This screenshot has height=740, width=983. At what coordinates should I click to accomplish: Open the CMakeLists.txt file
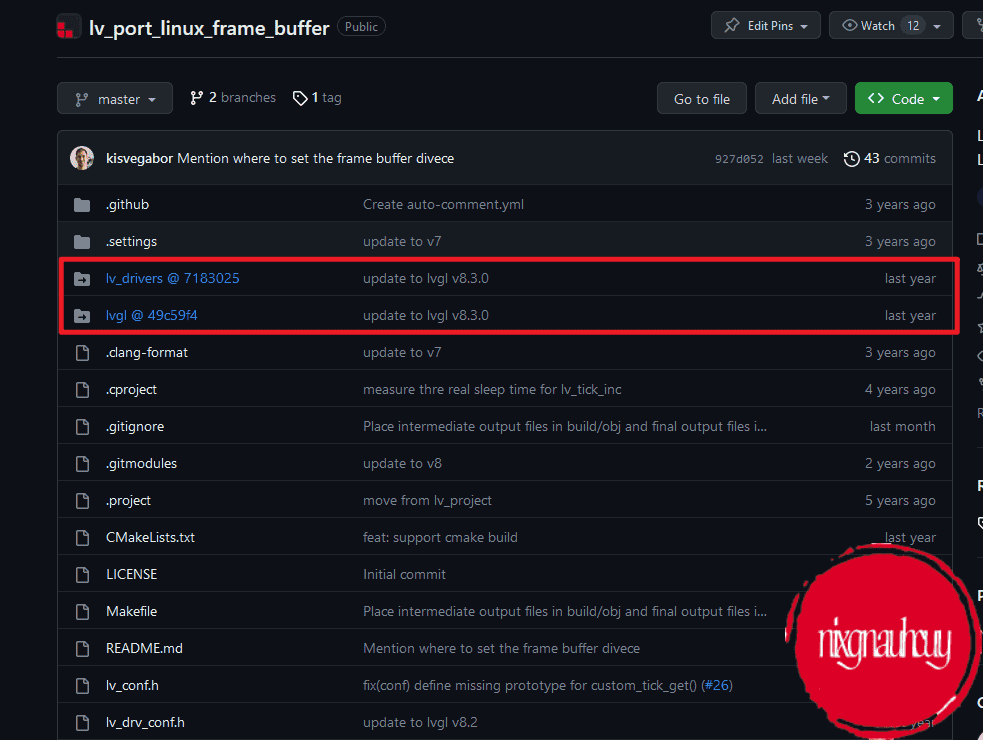click(x=150, y=537)
